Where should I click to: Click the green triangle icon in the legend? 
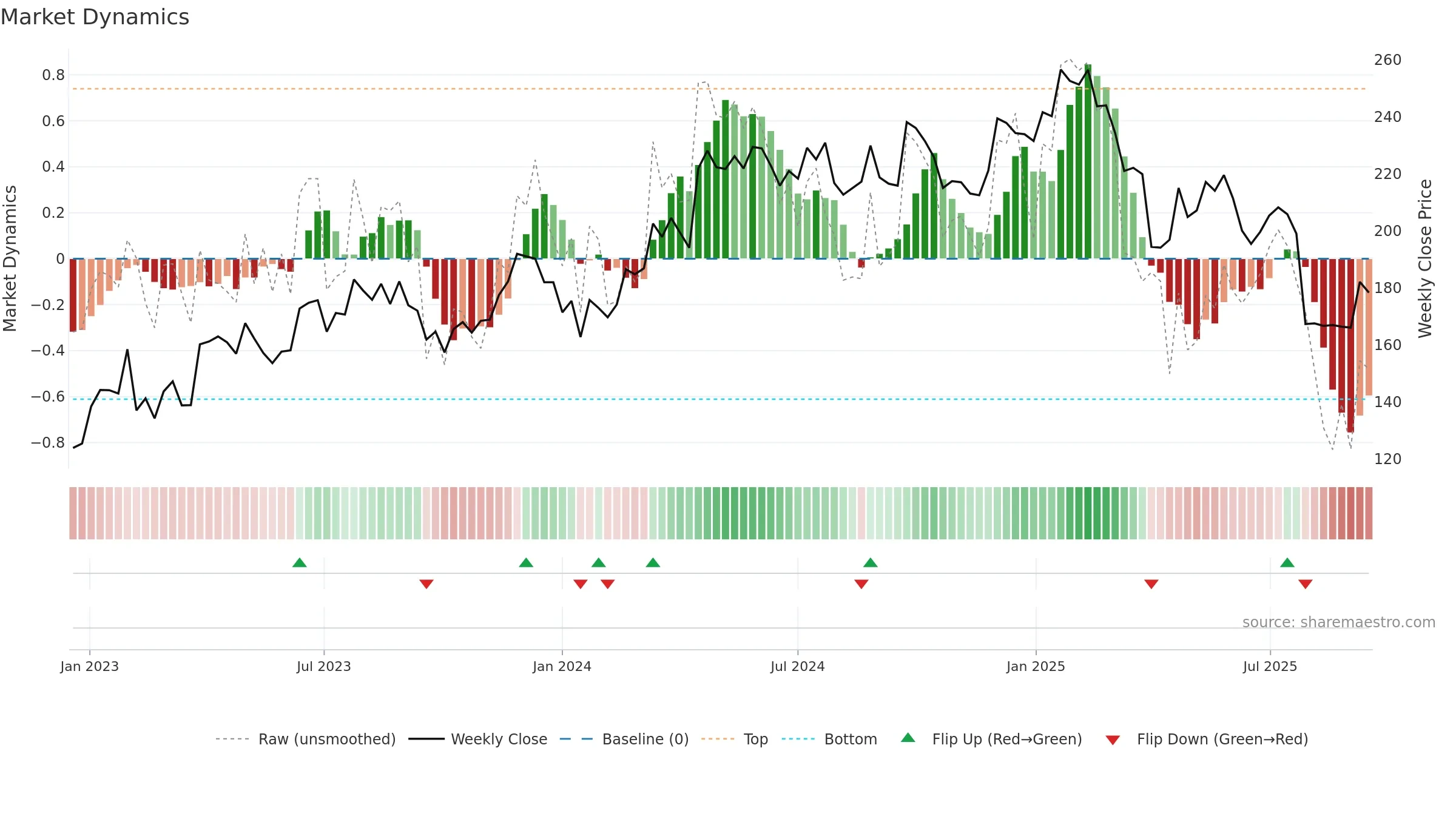coord(908,738)
